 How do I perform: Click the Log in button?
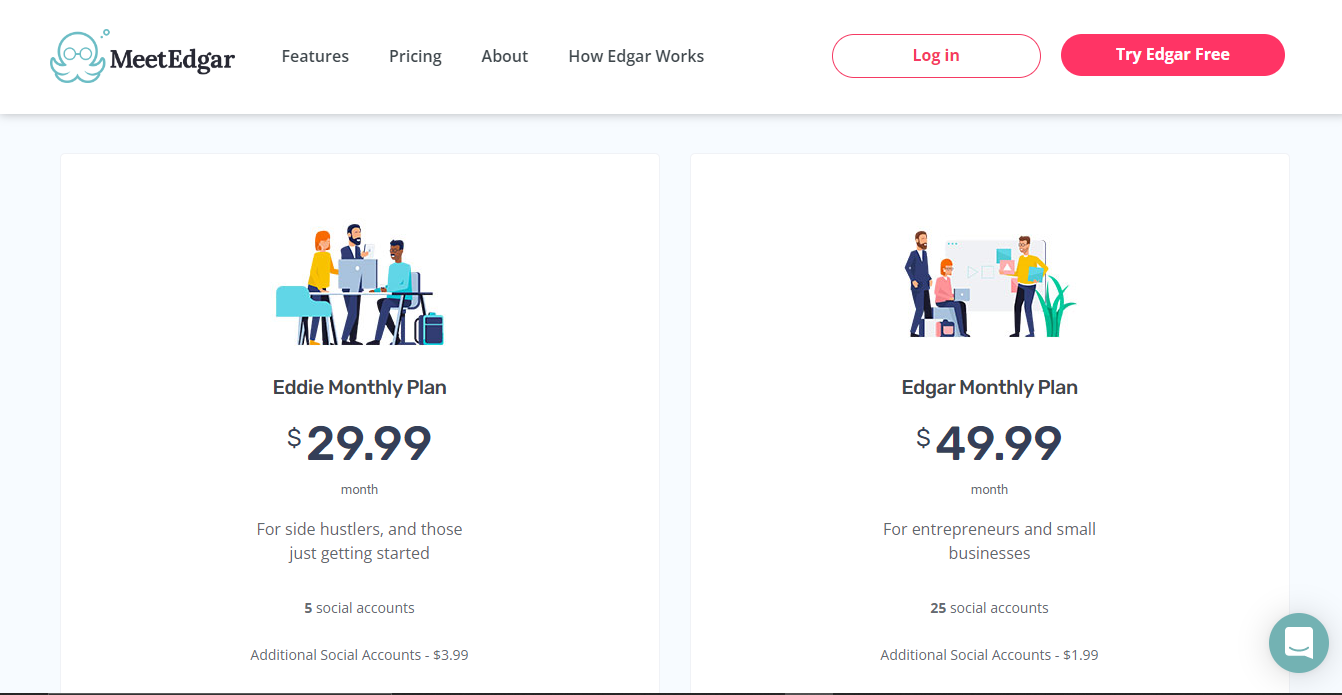936,56
